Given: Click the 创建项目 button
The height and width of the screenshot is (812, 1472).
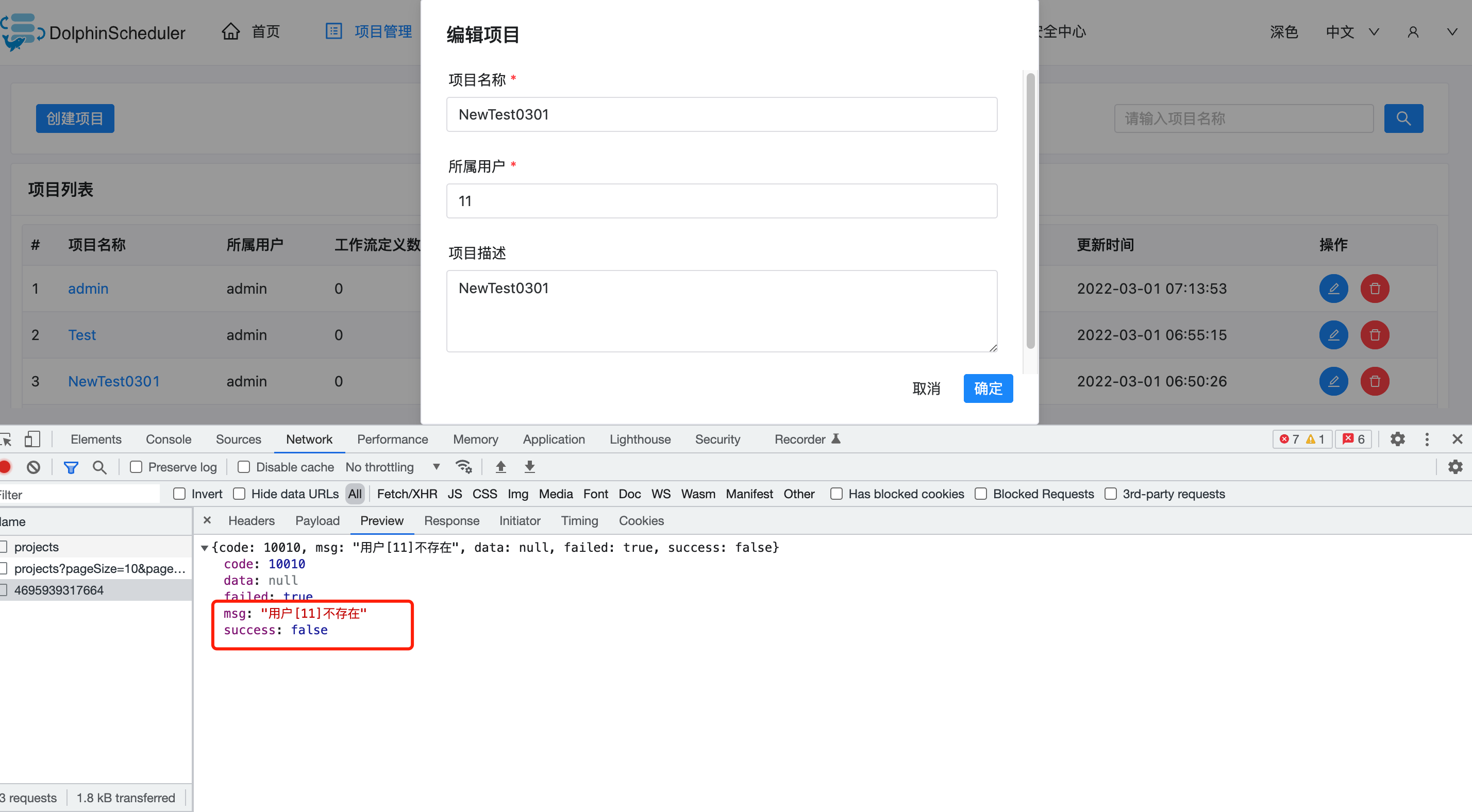Looking at the screenshot, I should pyautogui.click(x=75, y=119).
